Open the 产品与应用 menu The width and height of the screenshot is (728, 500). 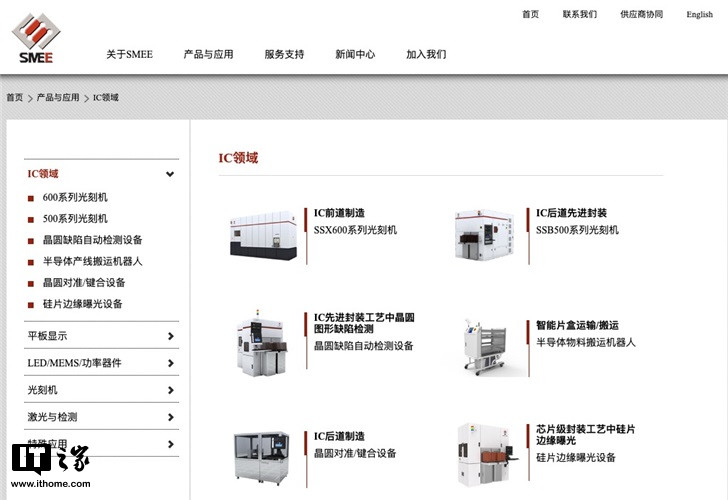208,54
